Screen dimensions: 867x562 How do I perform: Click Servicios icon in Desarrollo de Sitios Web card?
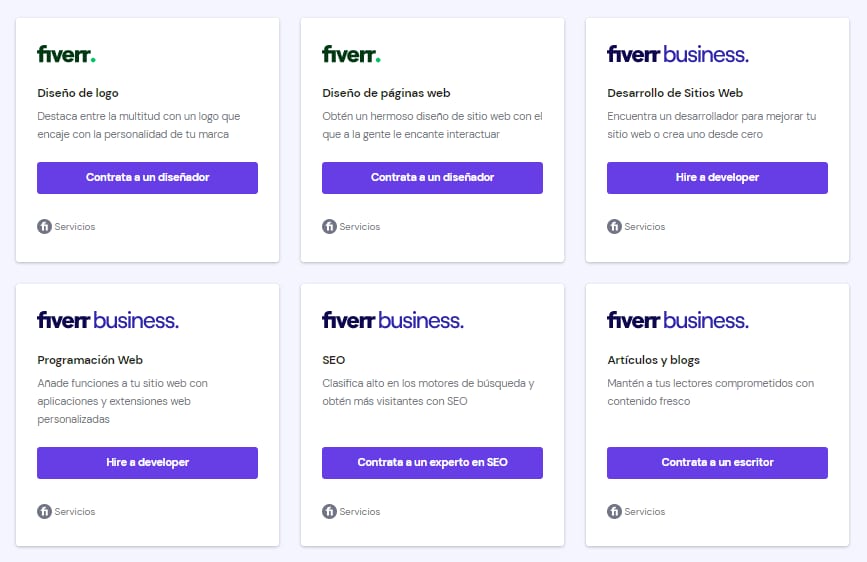[614, 227]
